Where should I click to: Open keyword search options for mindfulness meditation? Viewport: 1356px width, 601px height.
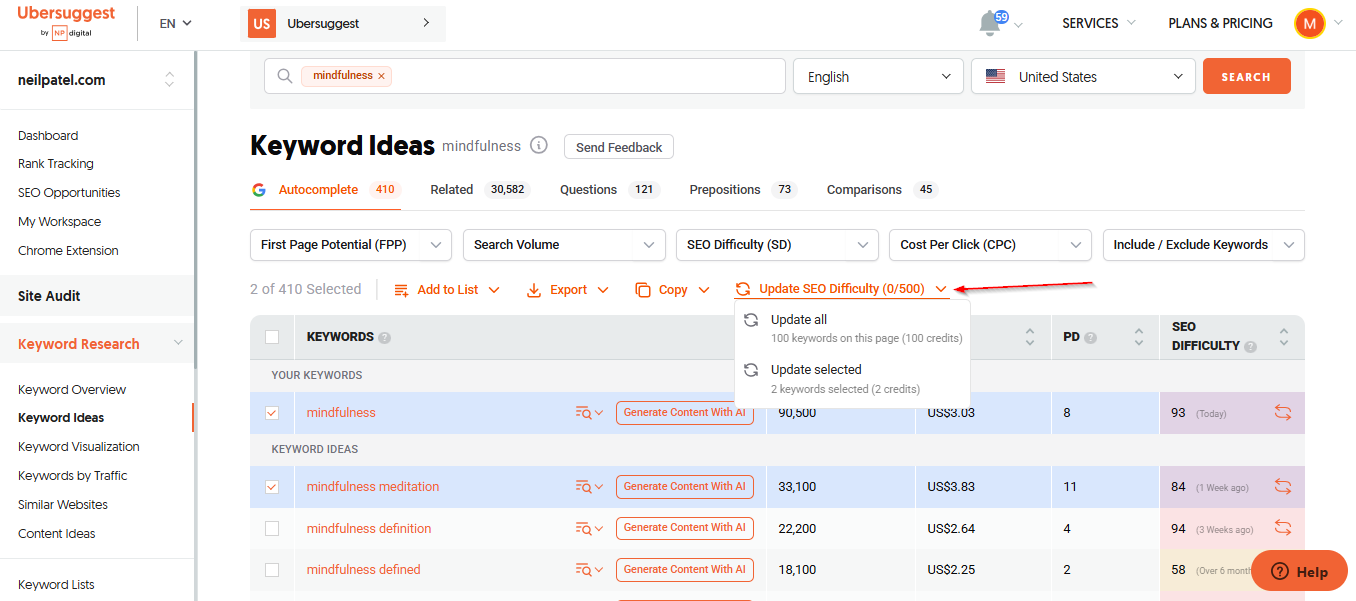pyautogui.click(x=590, y=487)
